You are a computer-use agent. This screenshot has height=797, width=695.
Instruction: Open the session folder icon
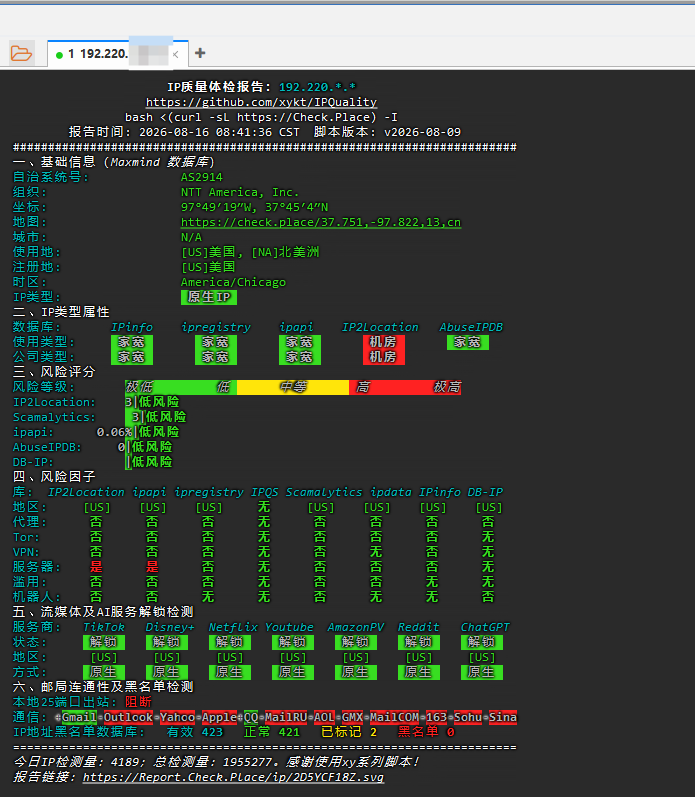pyautogui.click(x=21, y=53)
